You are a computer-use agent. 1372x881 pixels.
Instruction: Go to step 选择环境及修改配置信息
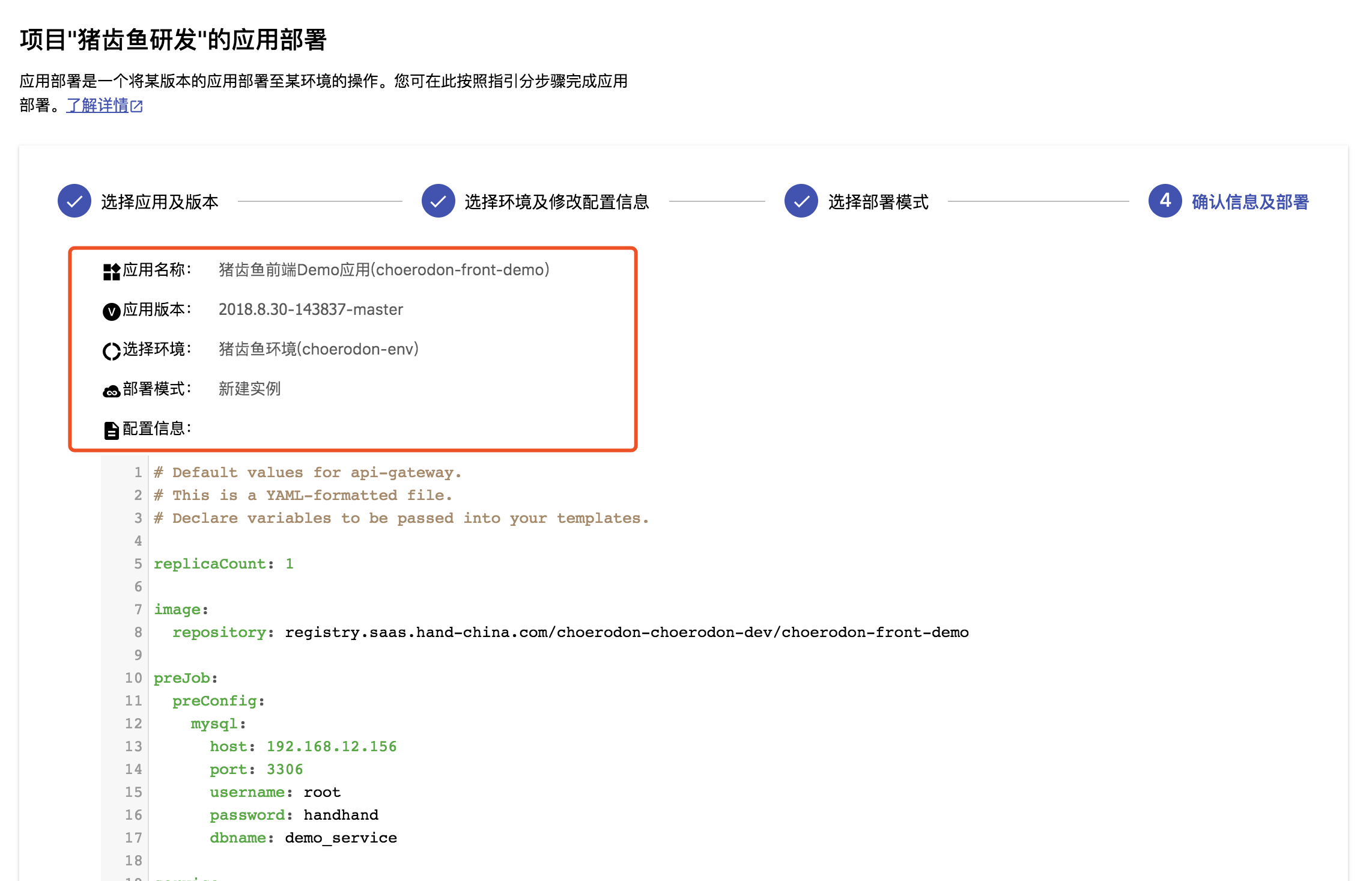(x=557, y=202)
